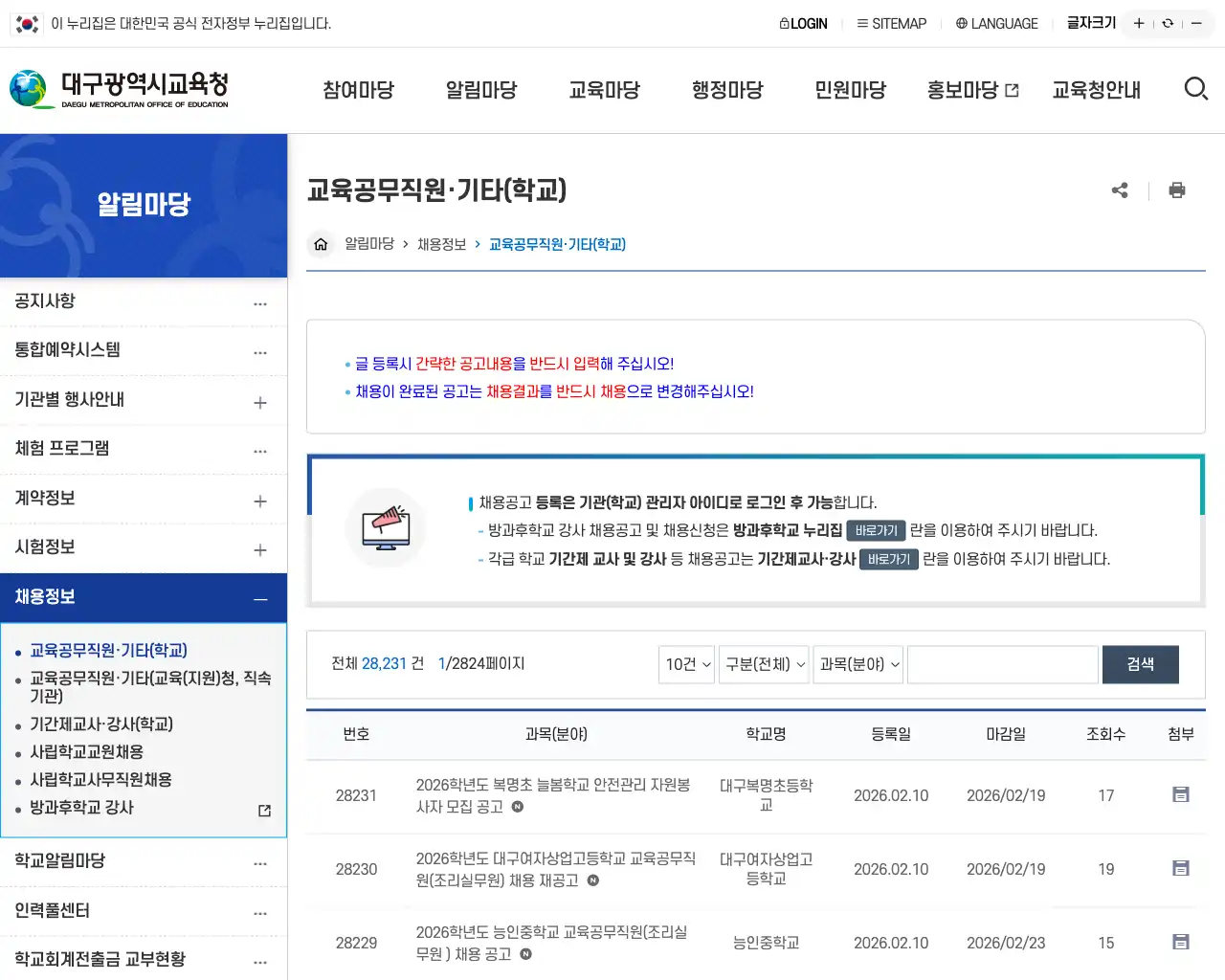The width and height of the screenshot is (1225, 980).
Task: Increase the font size with the plus icon
Action: (1138, 23)
